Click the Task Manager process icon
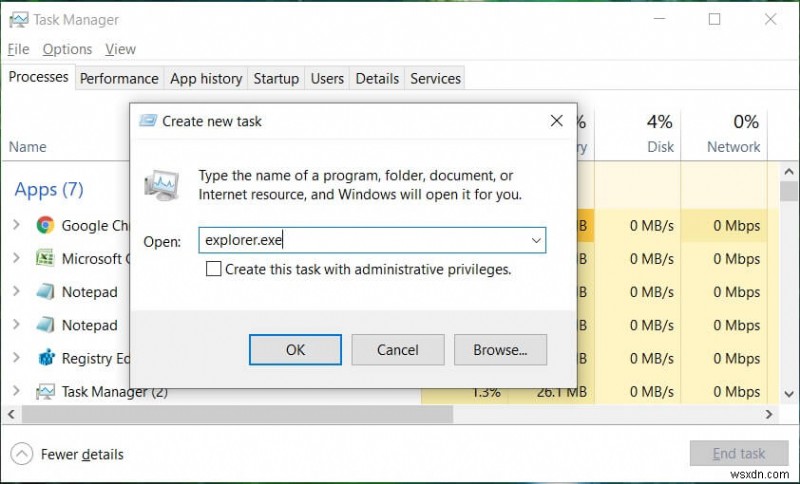Screen dimensions: 800x484 [45, 391]
